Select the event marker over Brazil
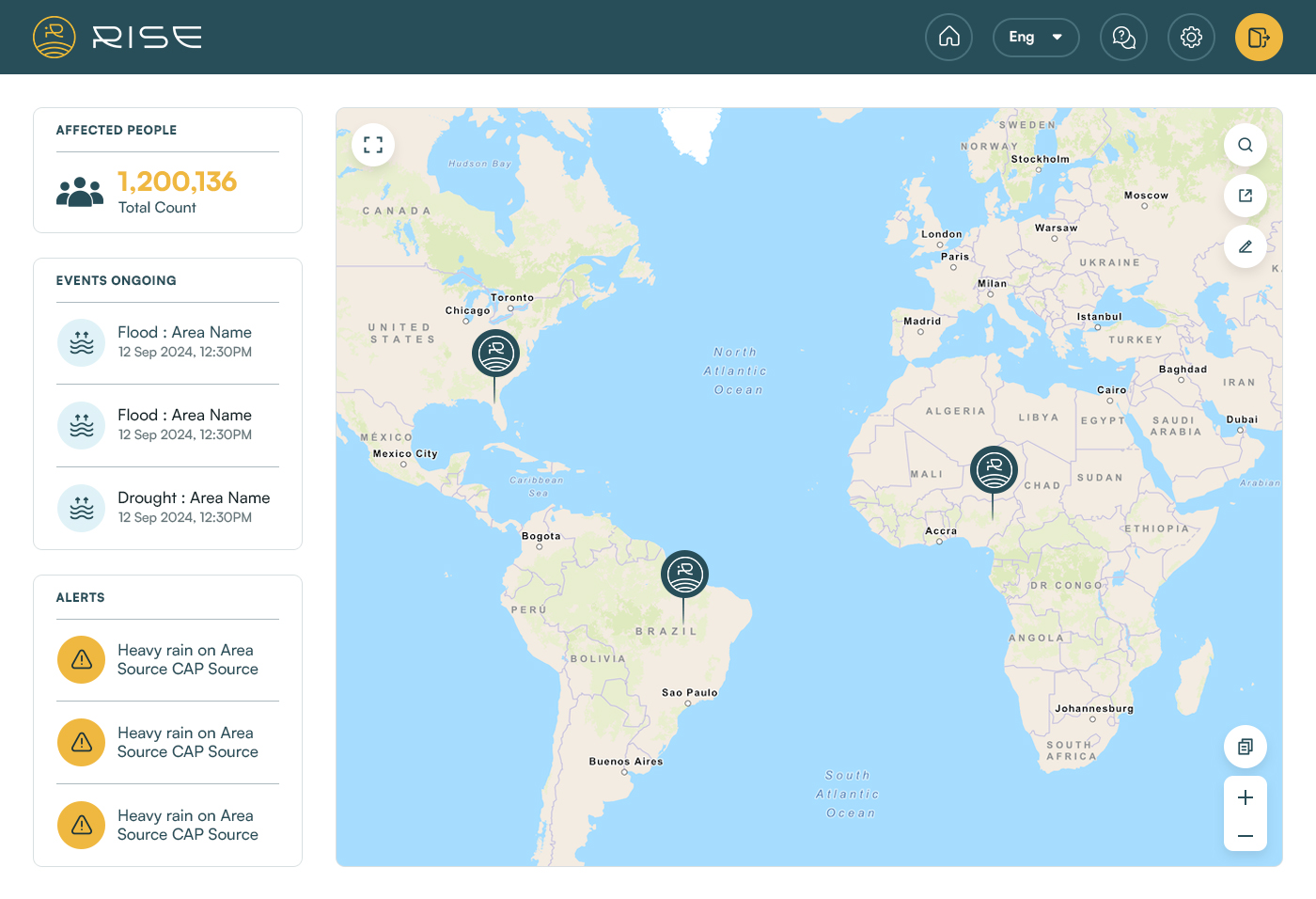 pyautogui.click(x=684, y=574)
